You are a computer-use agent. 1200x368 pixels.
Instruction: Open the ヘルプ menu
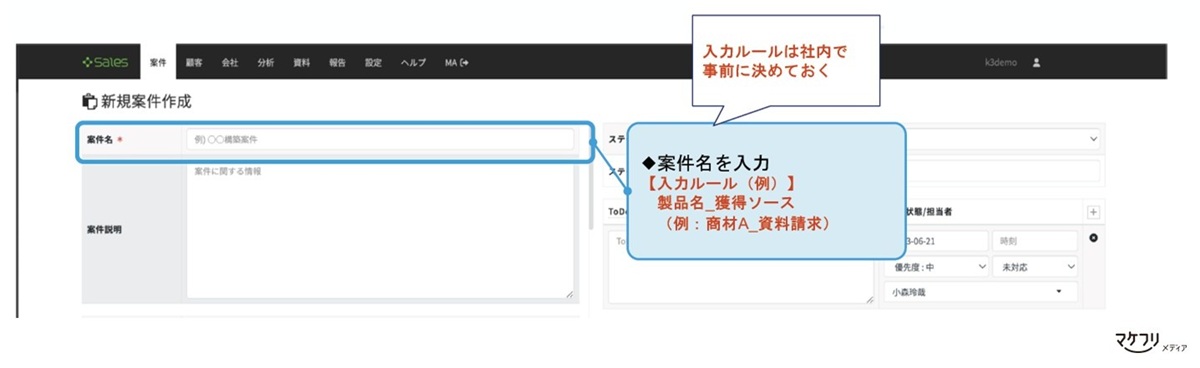tap(413, 62)
